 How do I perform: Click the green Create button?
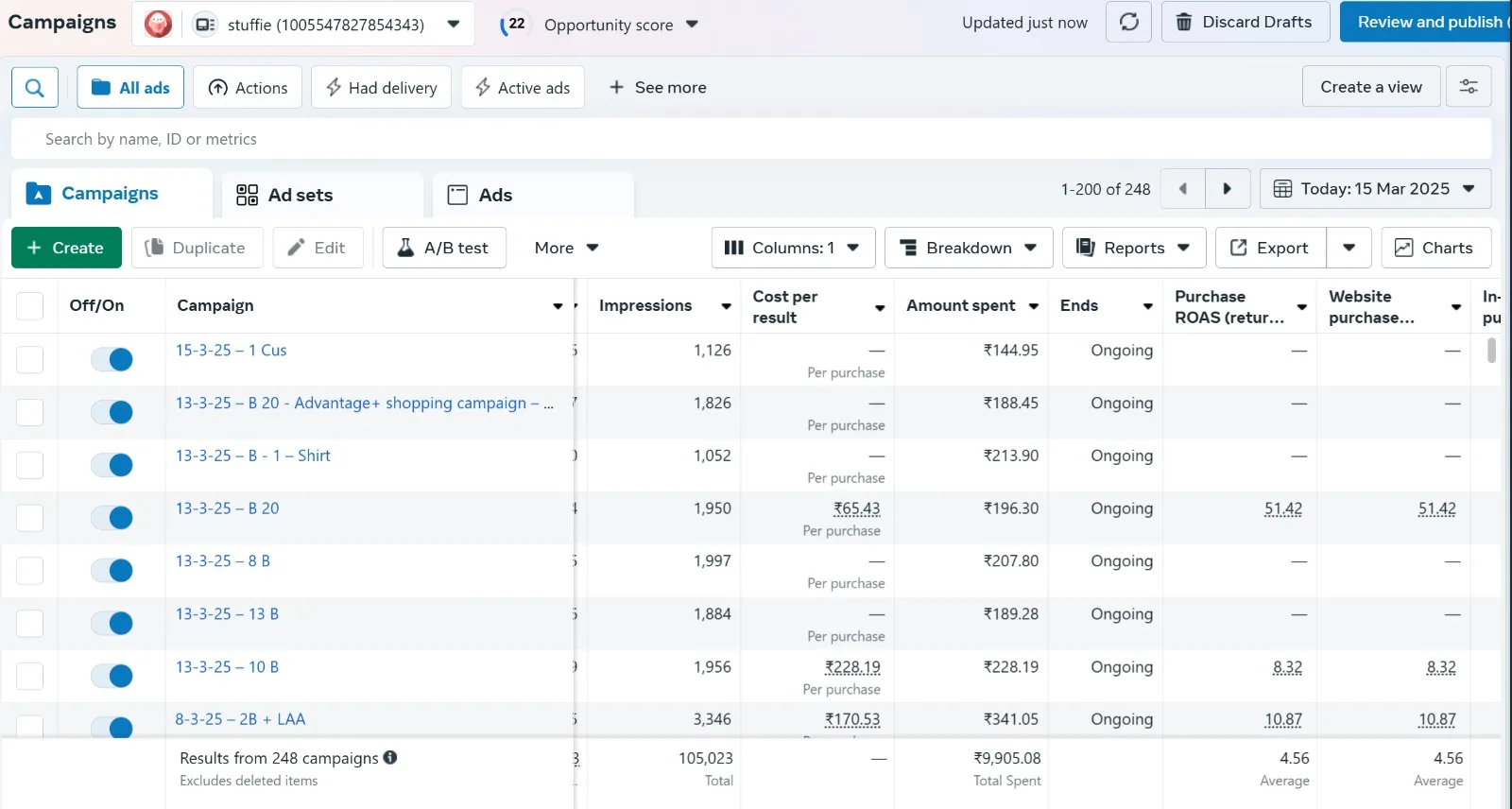point(66,248)
